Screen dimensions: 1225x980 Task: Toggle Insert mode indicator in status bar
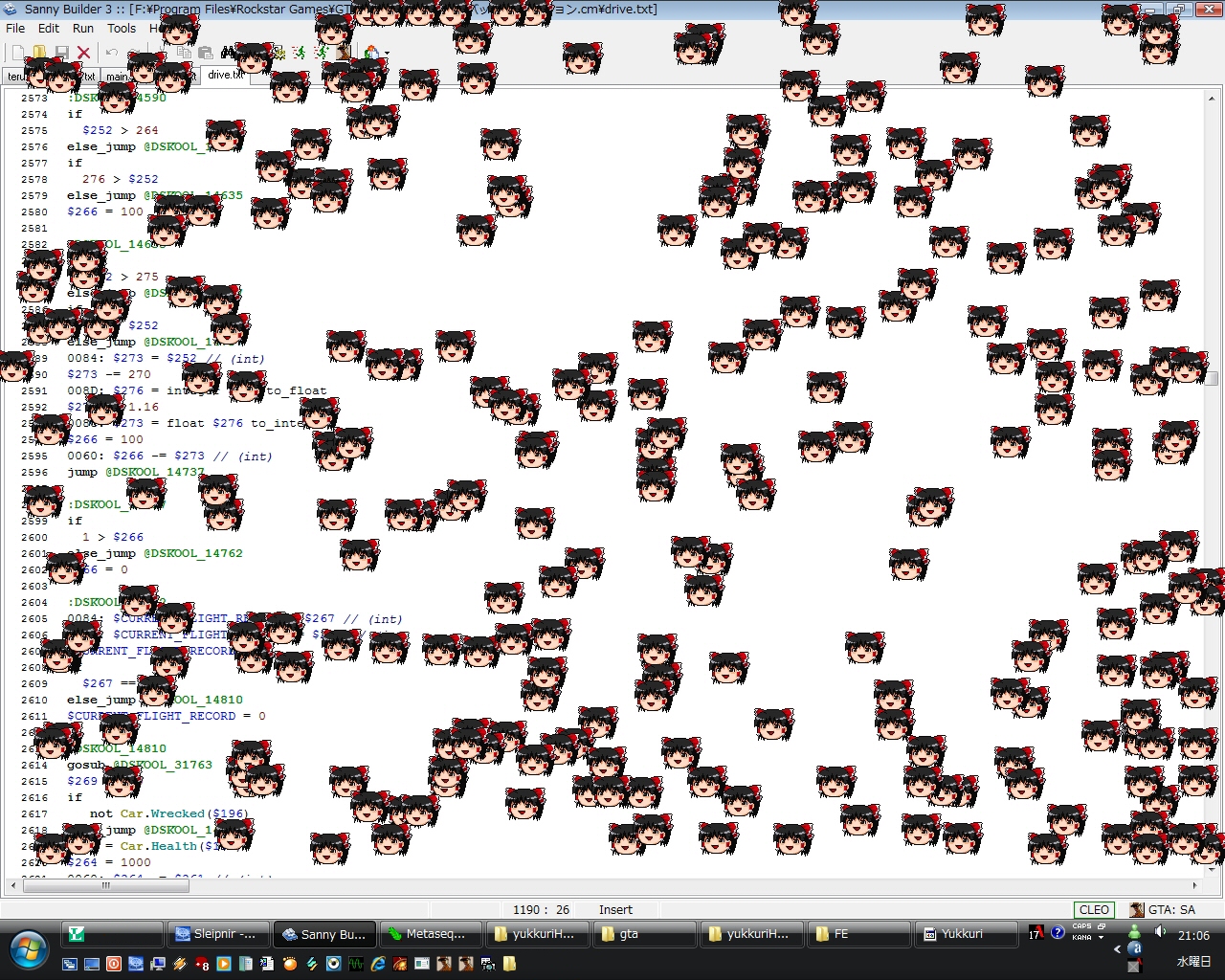[x=615, y=910]
